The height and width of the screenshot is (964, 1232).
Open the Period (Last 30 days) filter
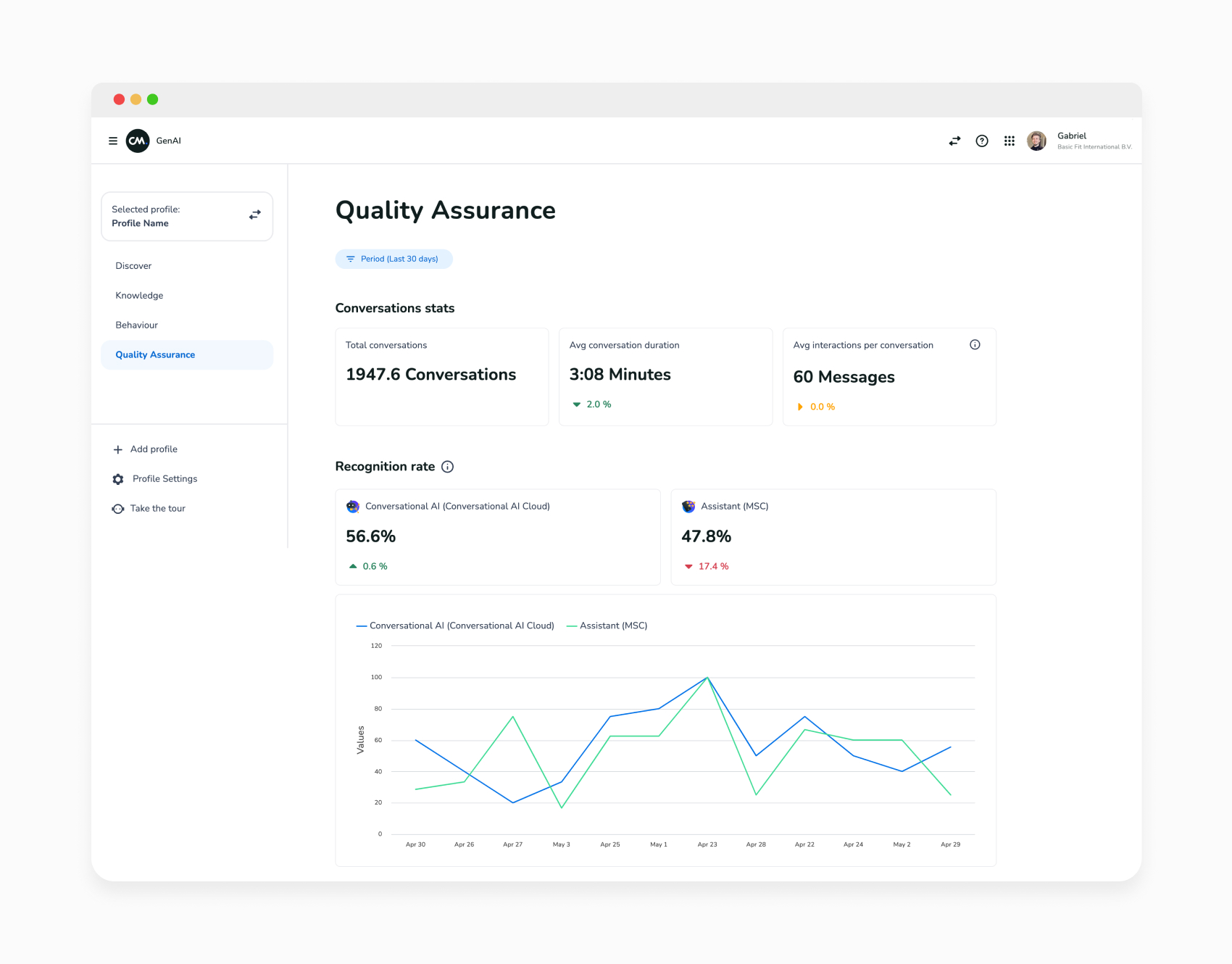(394, 259)
